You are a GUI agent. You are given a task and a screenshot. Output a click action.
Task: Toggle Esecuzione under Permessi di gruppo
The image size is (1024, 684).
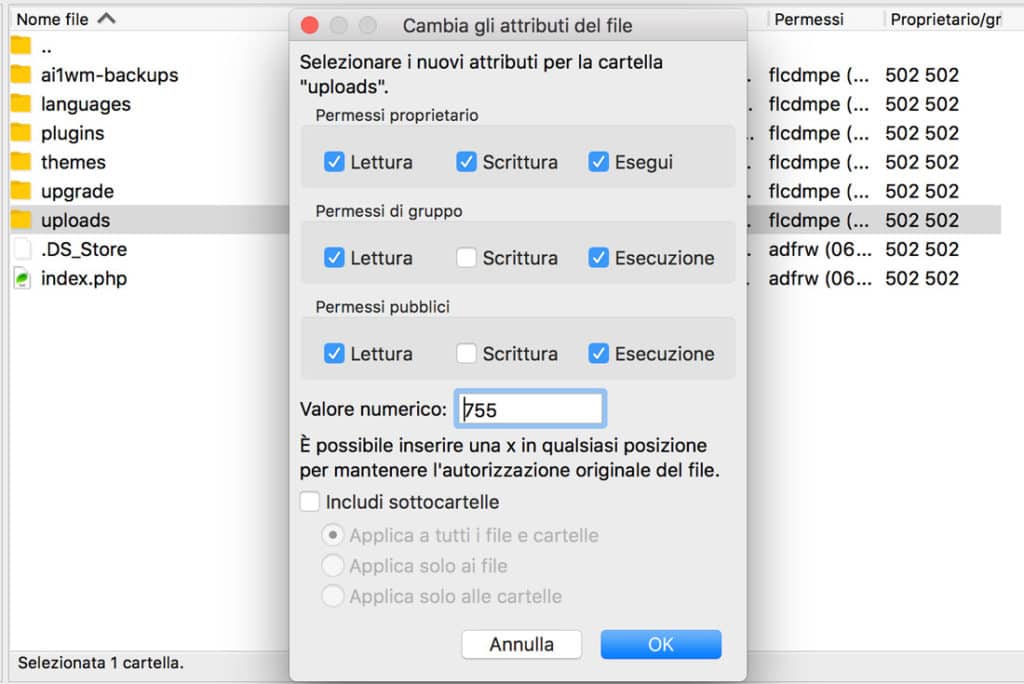(x=598, y=258)
